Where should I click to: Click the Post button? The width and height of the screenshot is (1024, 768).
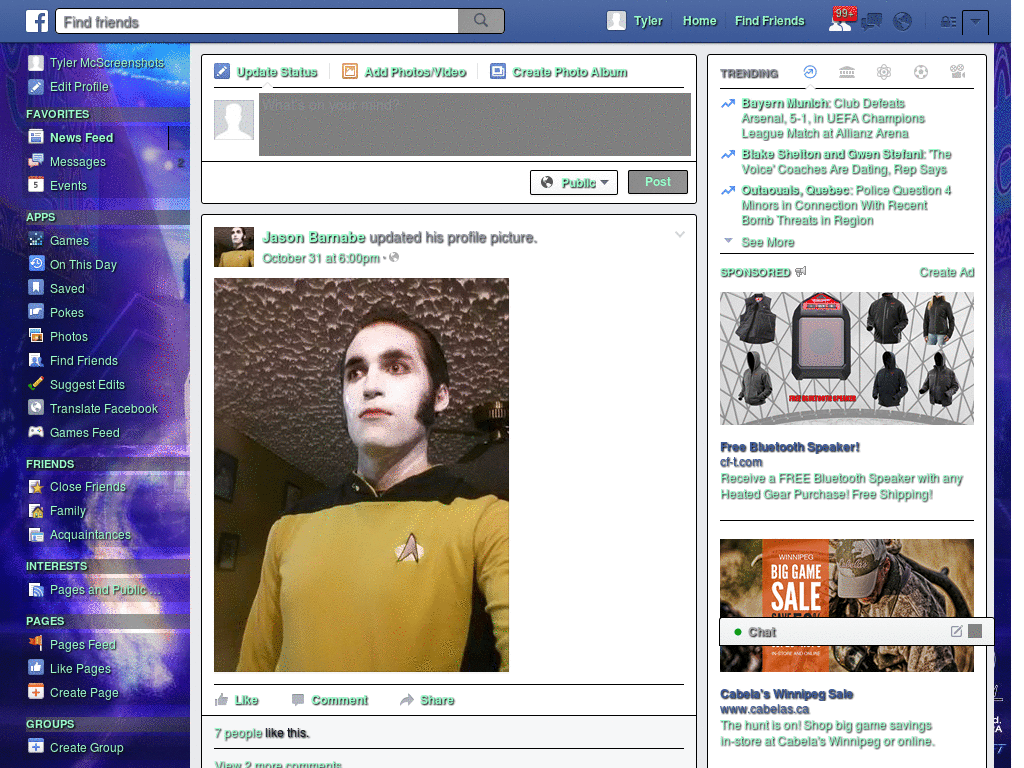(x=658, y=182)
